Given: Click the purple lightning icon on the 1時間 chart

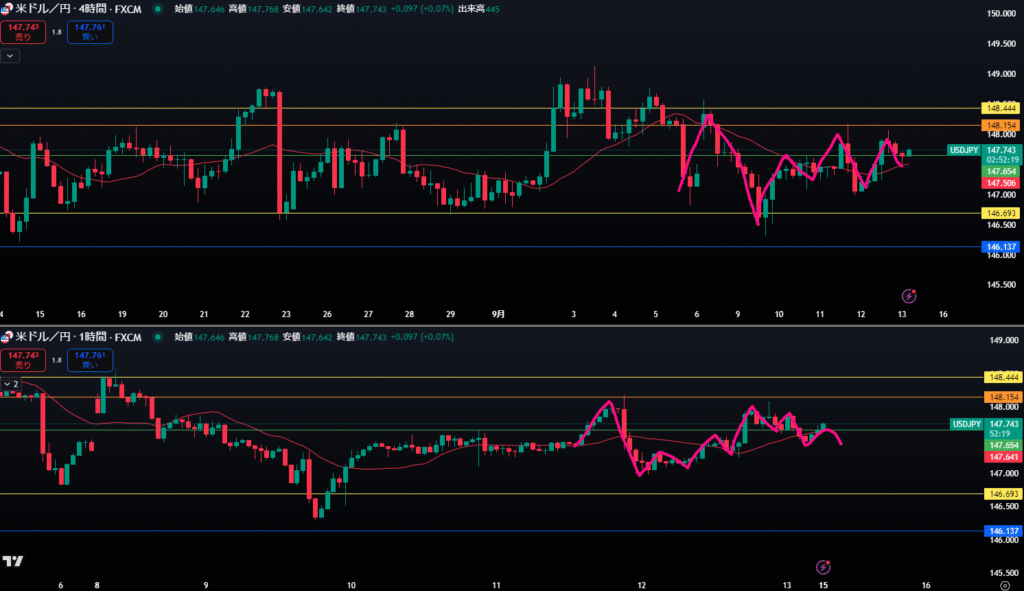Looking at the screenshot, I should coord(823,566).
